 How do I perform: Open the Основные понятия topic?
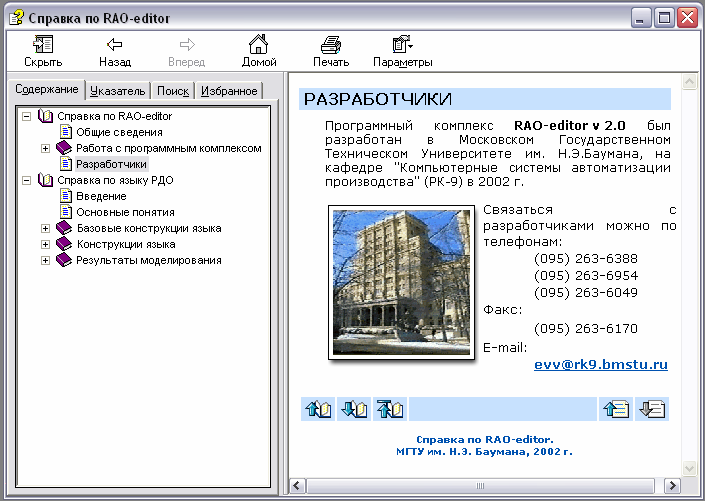coord(125,212)
